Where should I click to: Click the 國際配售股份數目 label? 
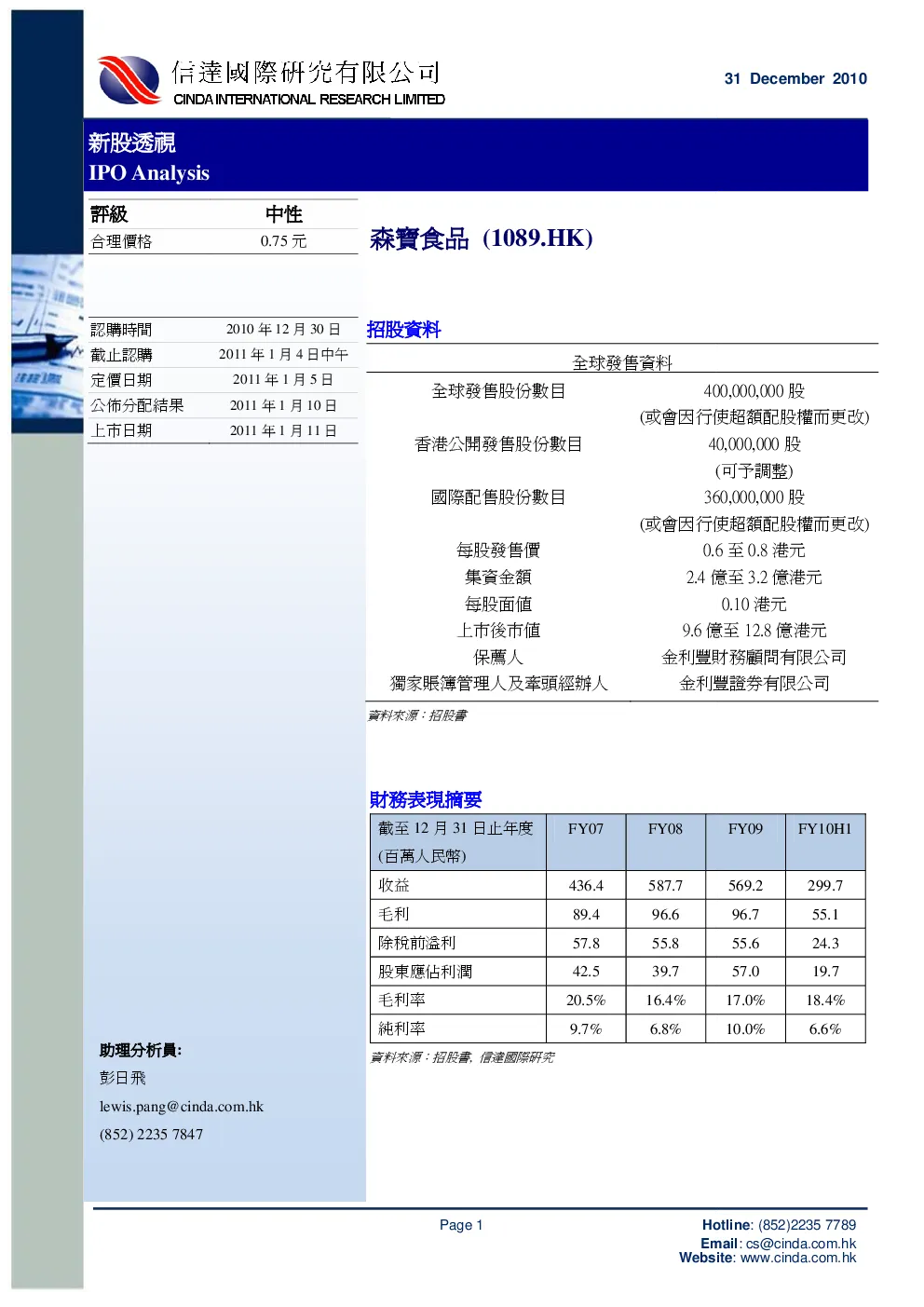point(498,497)
